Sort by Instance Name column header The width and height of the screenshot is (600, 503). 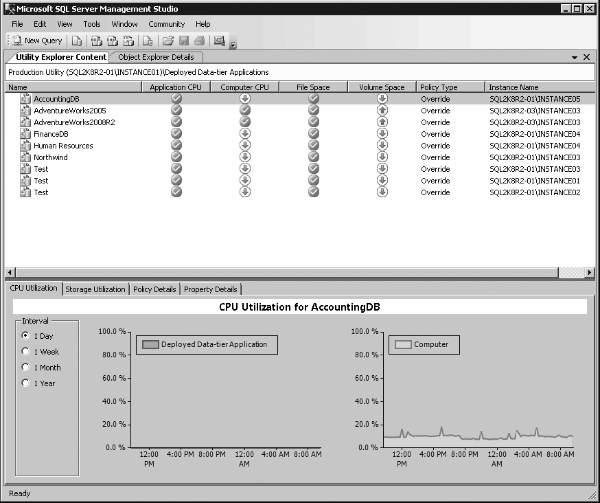pos(540,87)
